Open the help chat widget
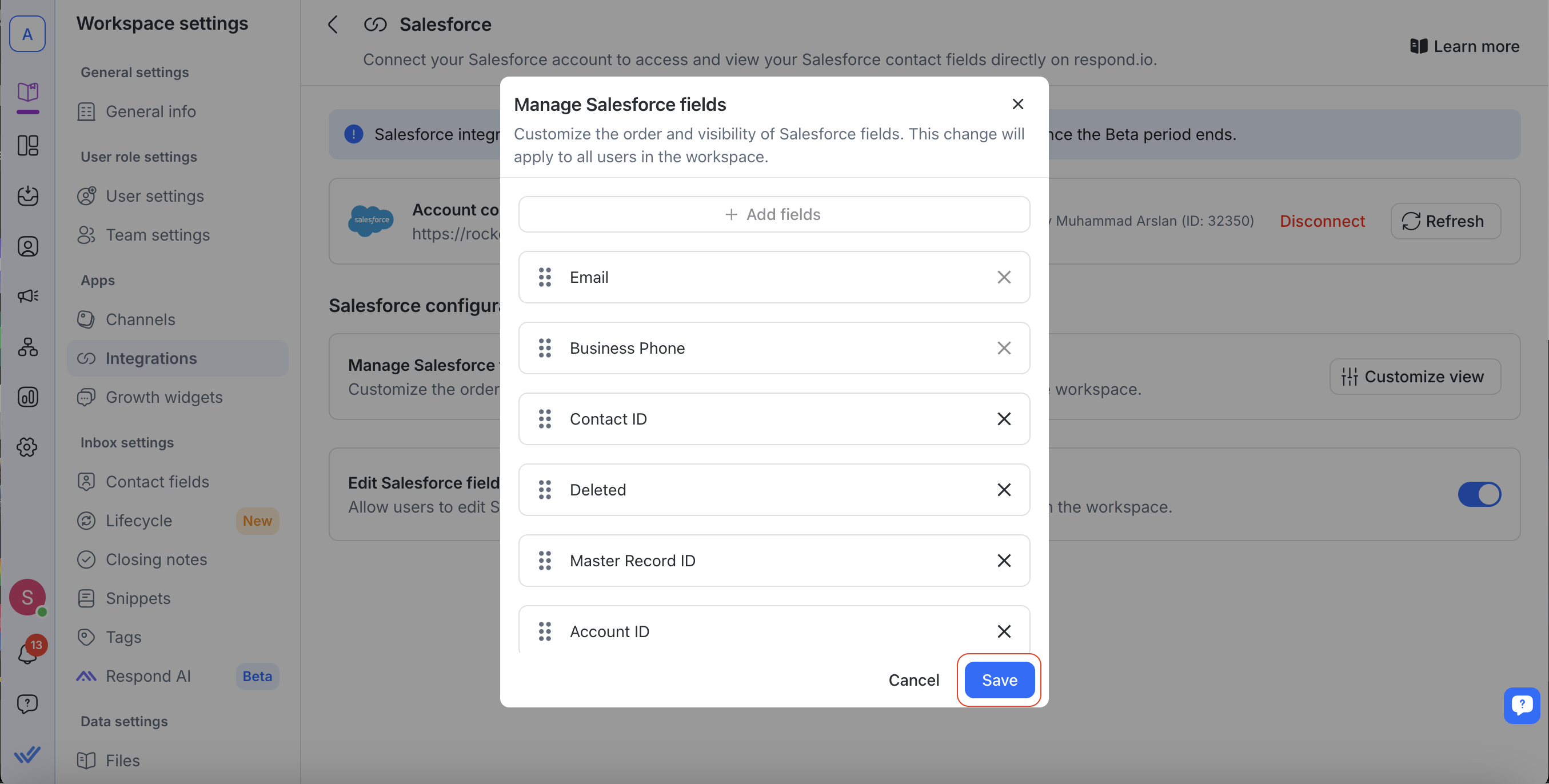1549x784 pixels. 1522,705
